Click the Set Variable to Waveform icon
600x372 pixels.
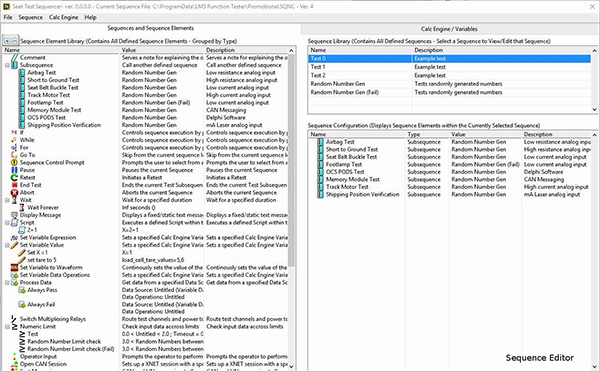click(x=14, y=268)
